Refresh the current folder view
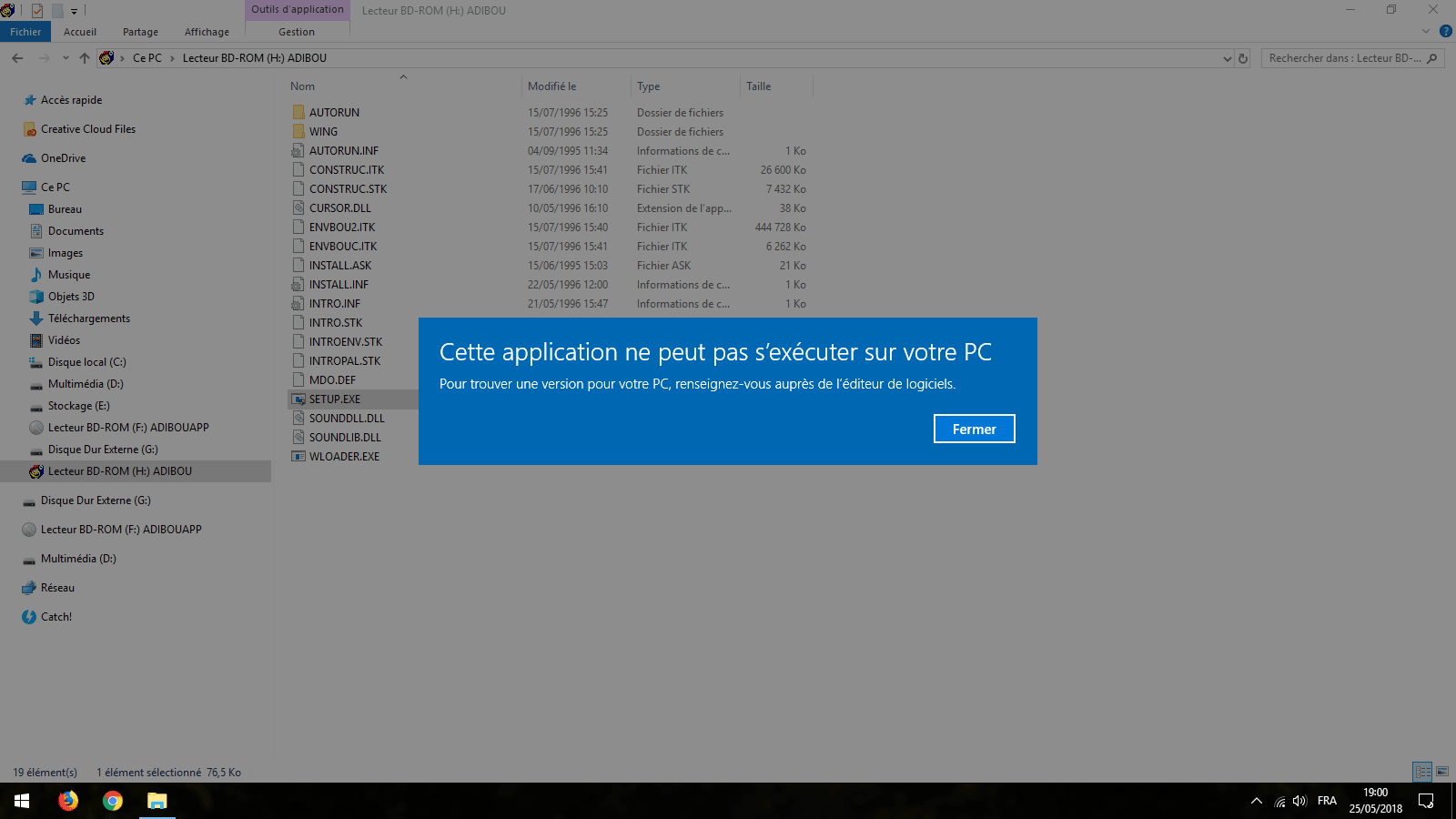 pos(1243,58)
